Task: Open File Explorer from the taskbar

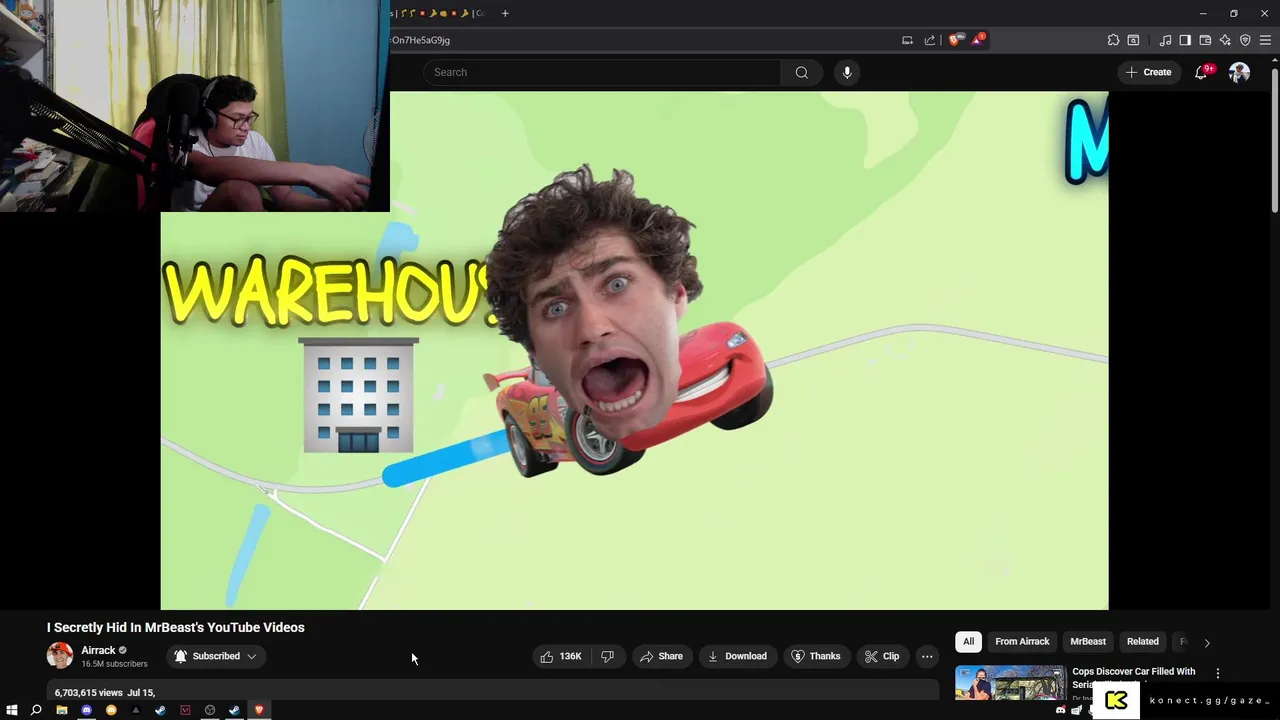Action: (x=62, y=710)
